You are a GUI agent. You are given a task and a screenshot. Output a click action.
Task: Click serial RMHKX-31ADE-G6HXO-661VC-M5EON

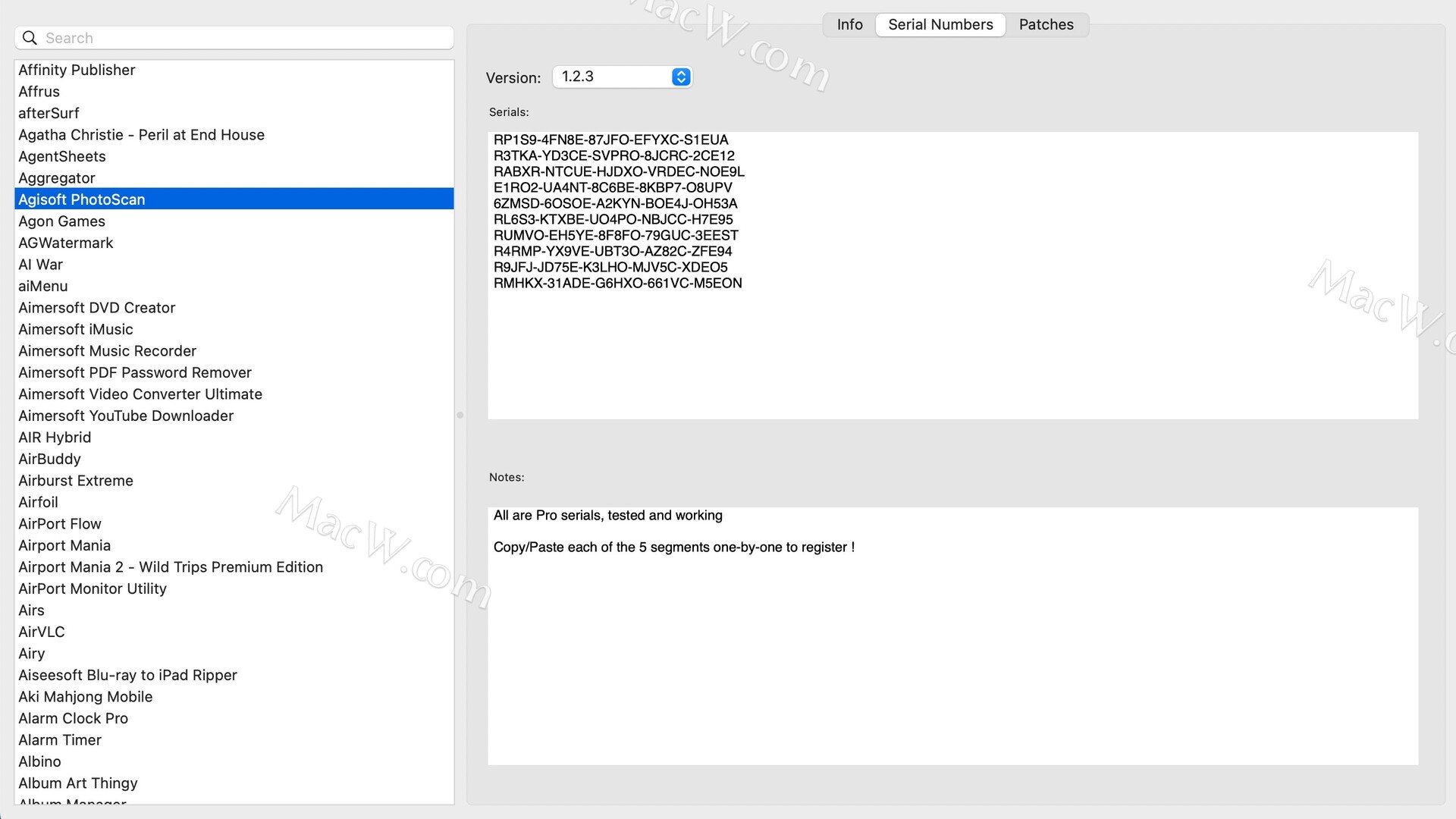[617, 283]
